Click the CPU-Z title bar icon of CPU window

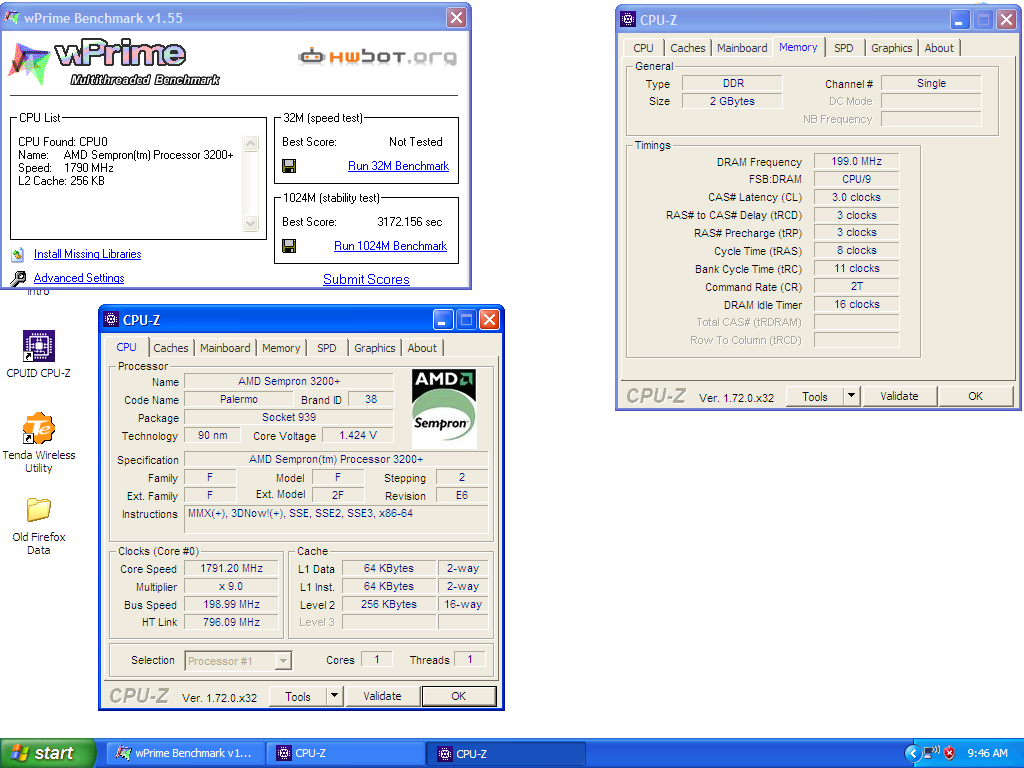[x=111, y=319]
